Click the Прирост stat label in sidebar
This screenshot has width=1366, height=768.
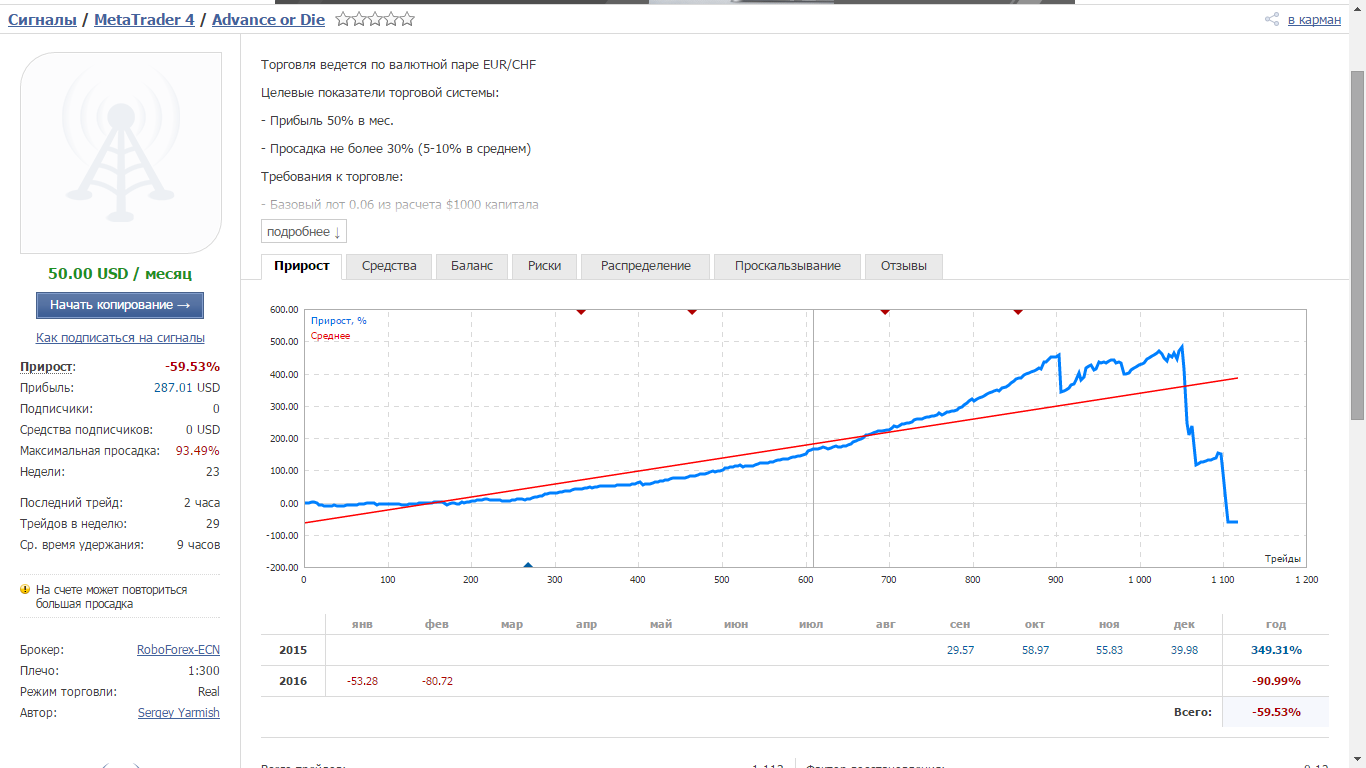point(47,367)
